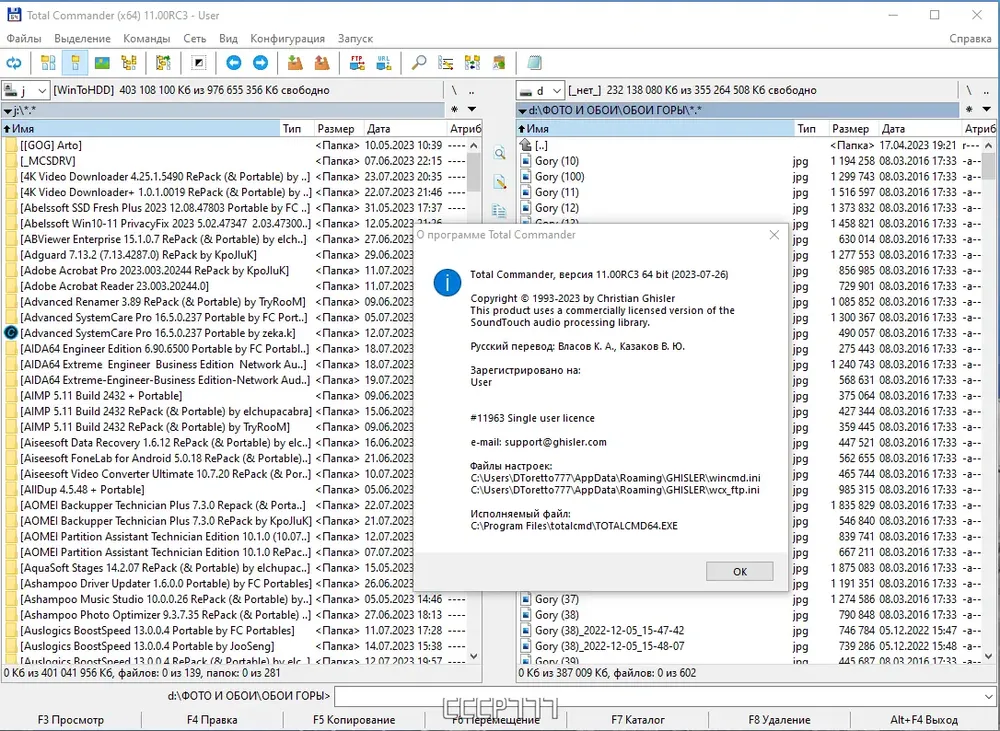Select the thumbnail view picture icon
The image size is (1000, 731).
coord(102,63)
